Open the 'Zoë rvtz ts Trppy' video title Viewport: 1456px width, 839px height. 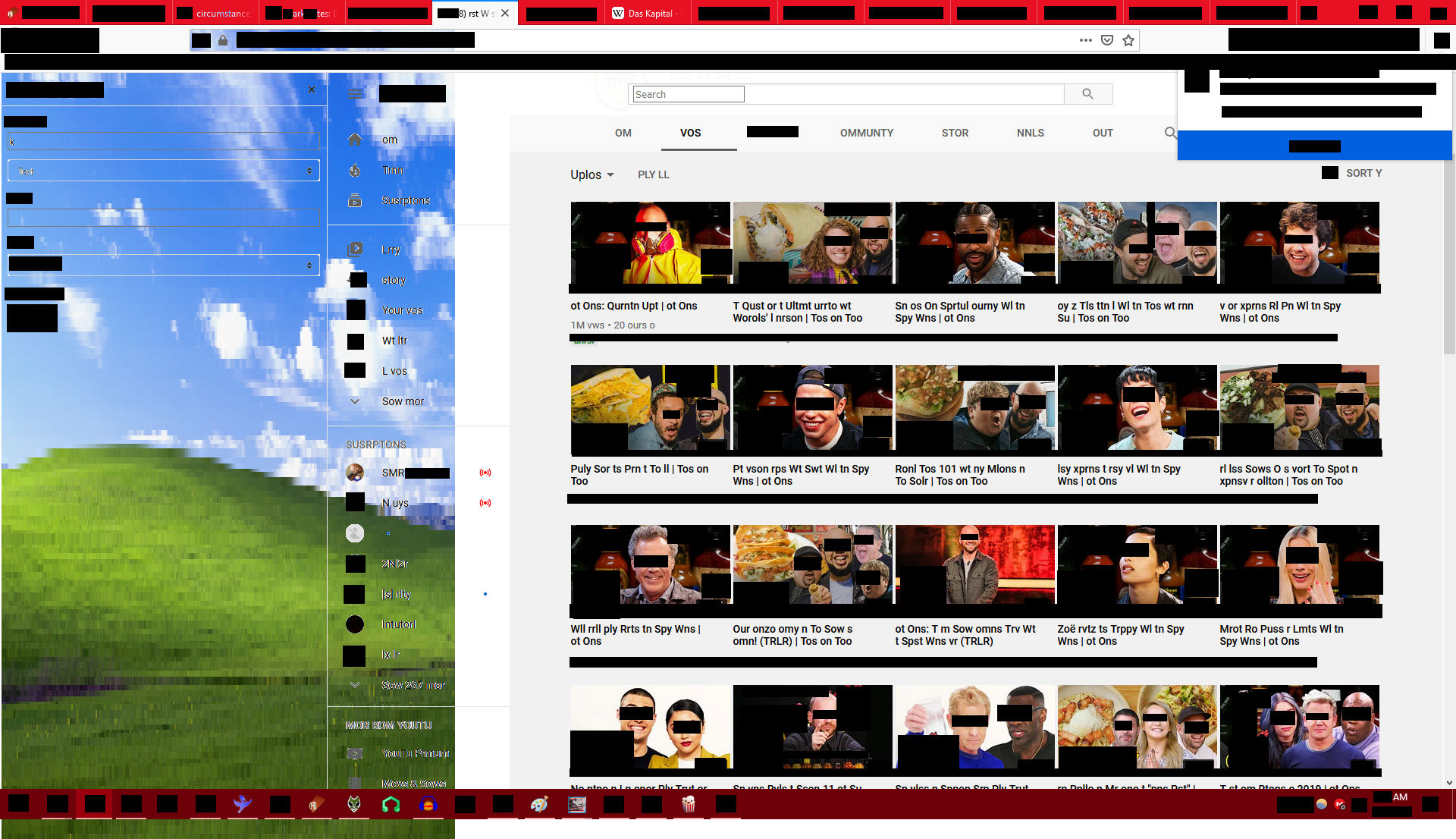[x=1121, y=635]
